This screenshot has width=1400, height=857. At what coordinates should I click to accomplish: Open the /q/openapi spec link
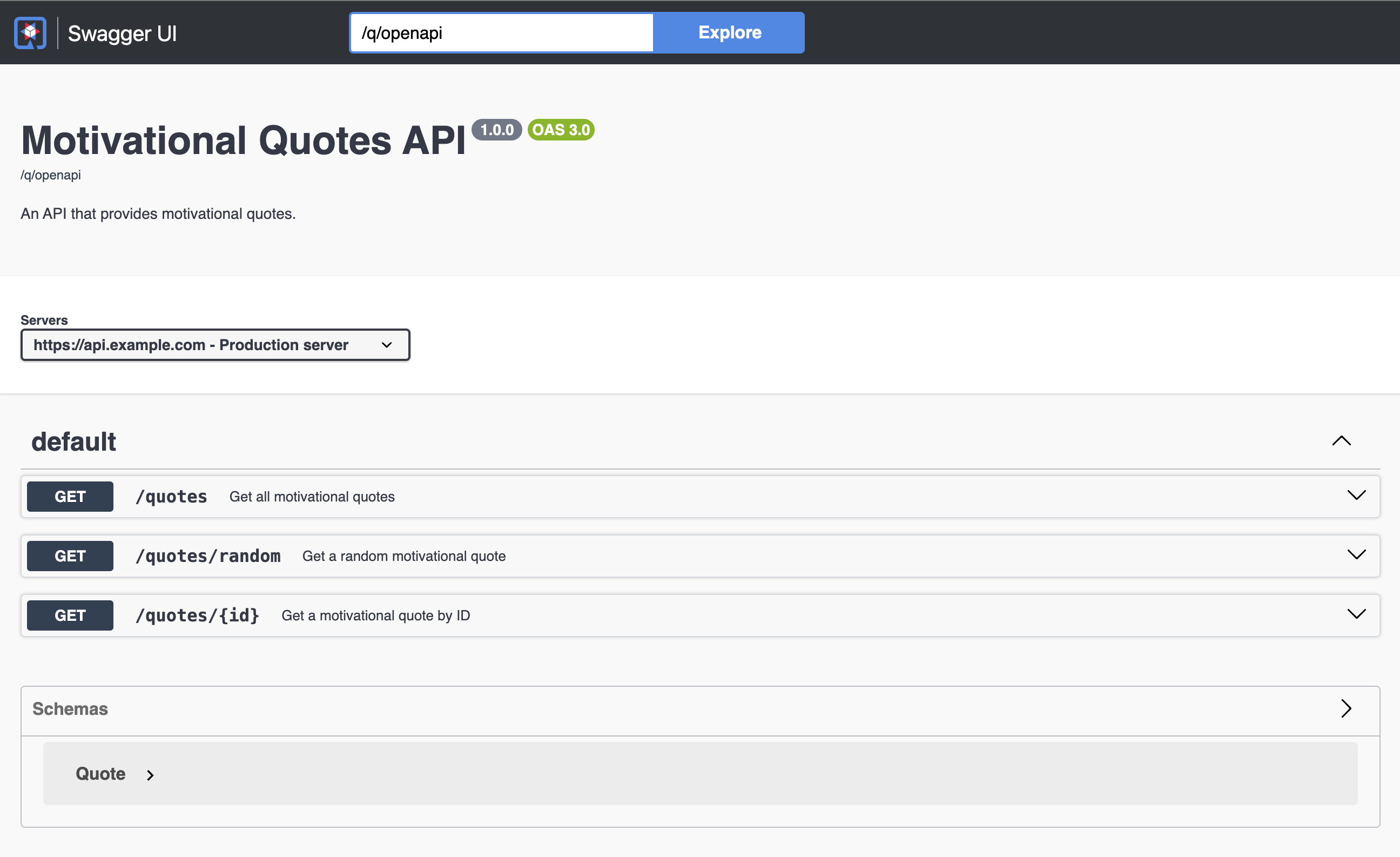tap(51, 175)
